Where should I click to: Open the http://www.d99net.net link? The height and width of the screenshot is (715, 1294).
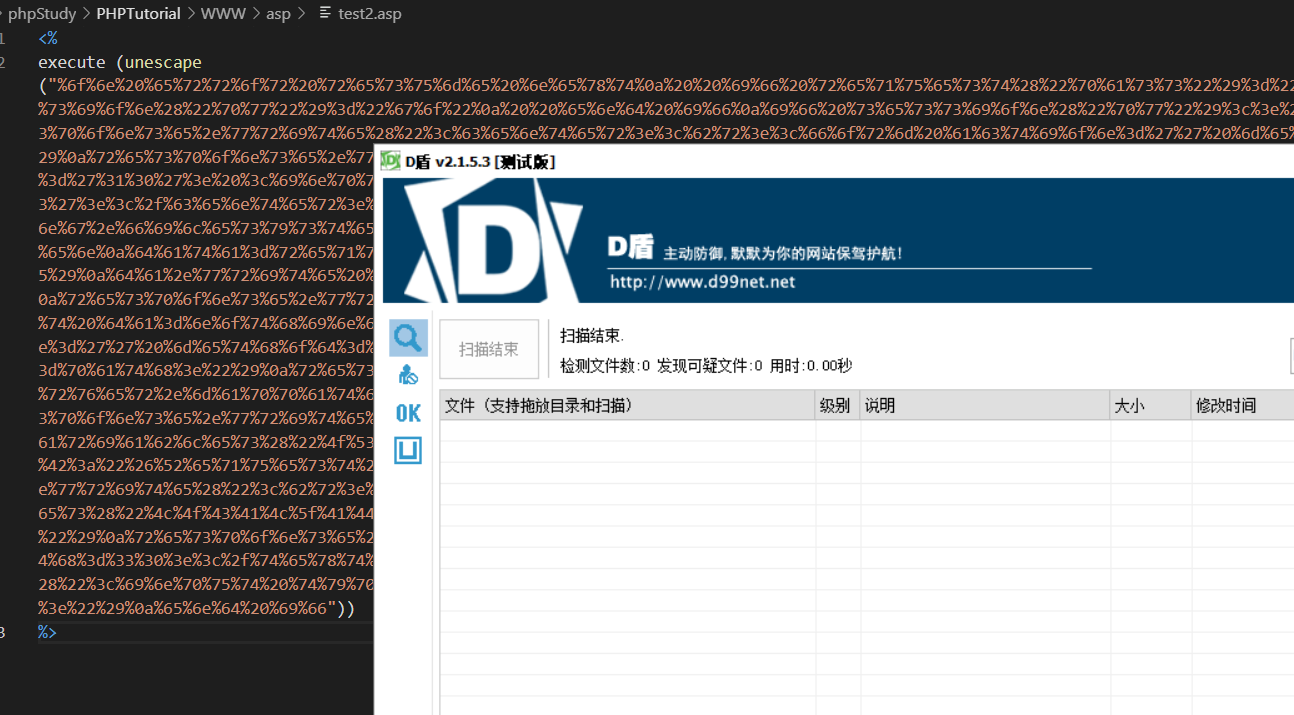702,282
